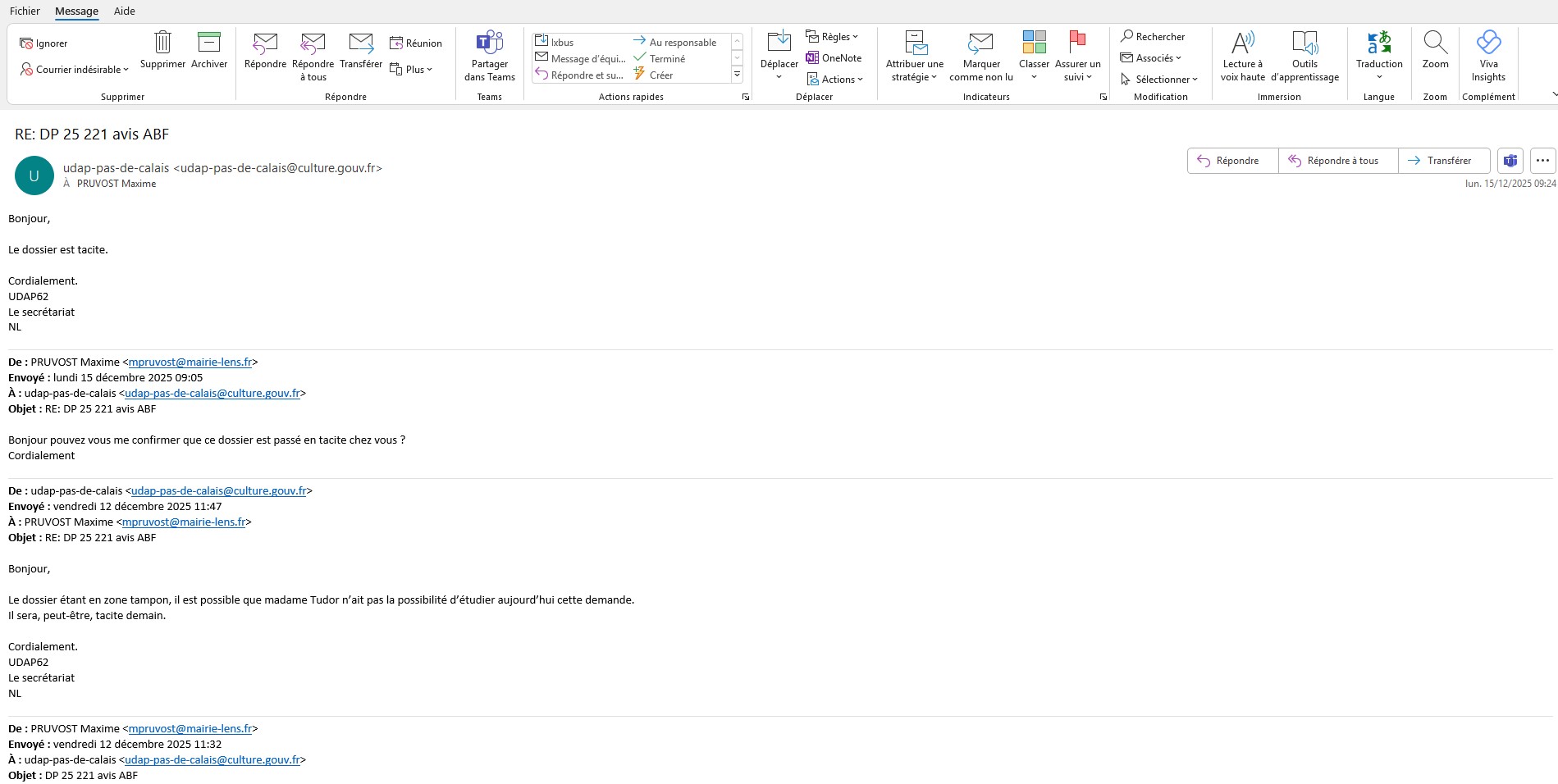1558x784 pixels.
Task: Open the Fichier menu tab
Action: (x=25, y=11)
